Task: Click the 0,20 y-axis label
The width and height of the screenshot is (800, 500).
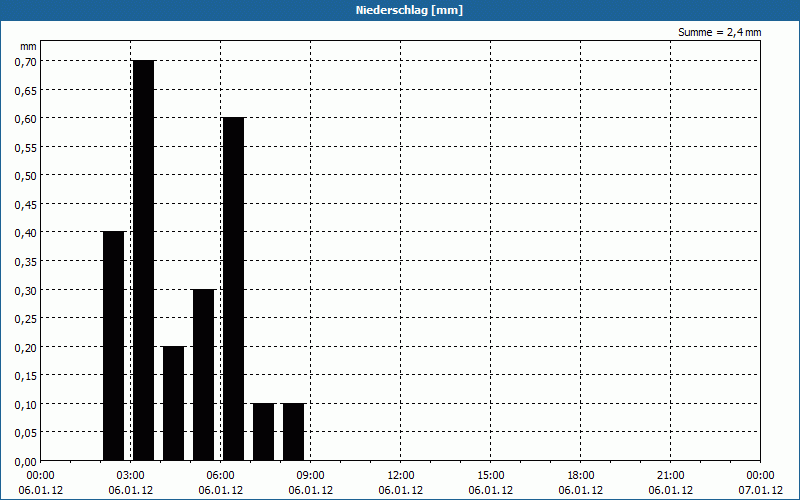Action: click(x=26, y=347)
